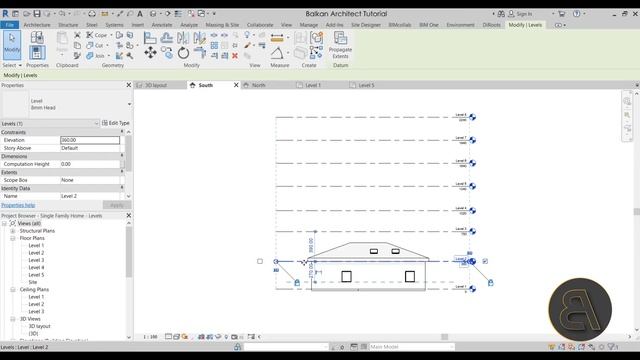Open the Architecture ribbon tab

(x=37, y=25)
